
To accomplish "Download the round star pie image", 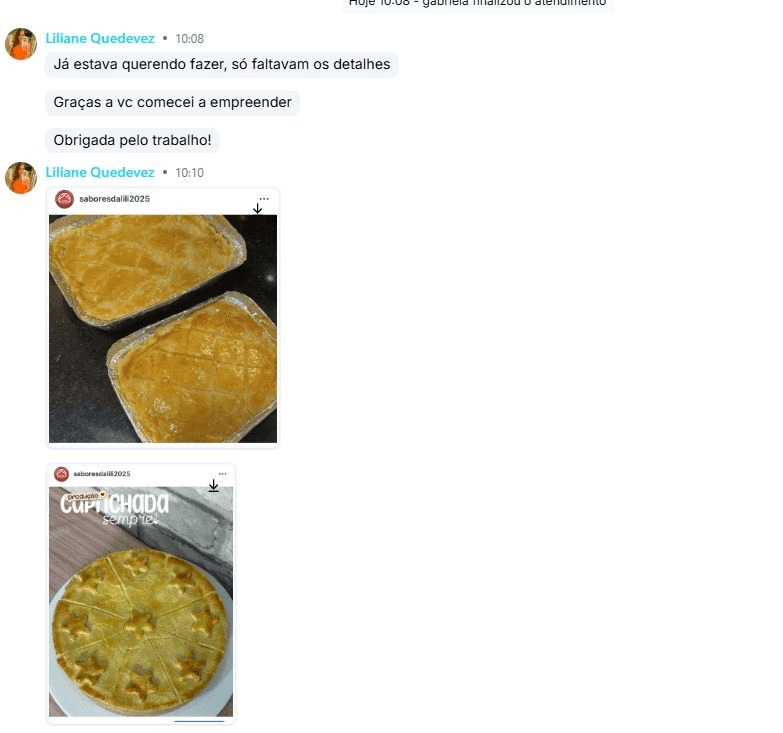I will click(213, 486).
